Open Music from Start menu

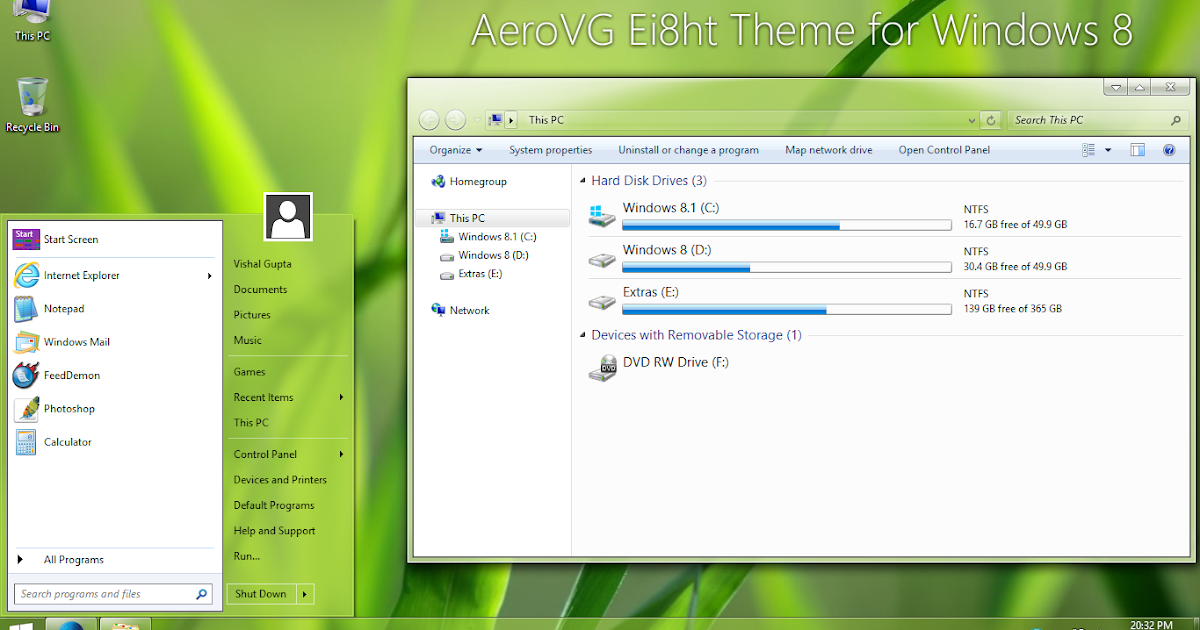pyautogui.click(x=247, y=341)
